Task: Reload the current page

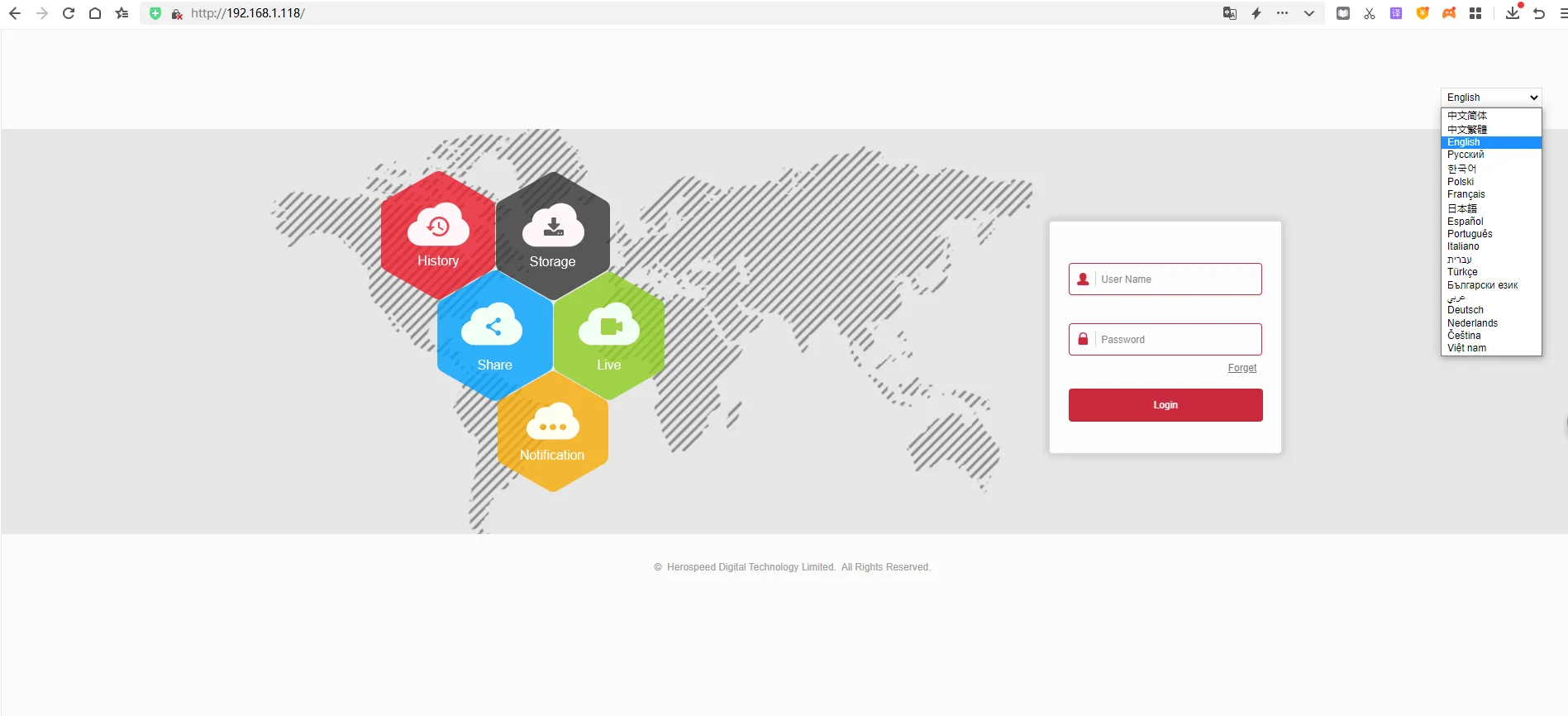Action: (69, 13)
